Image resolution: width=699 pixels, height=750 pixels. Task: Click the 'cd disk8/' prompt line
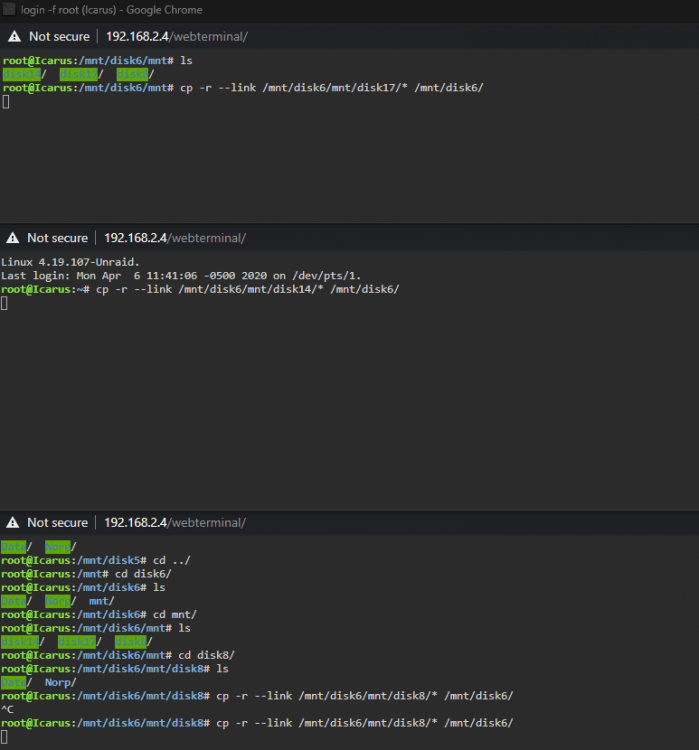pos(118,655)
